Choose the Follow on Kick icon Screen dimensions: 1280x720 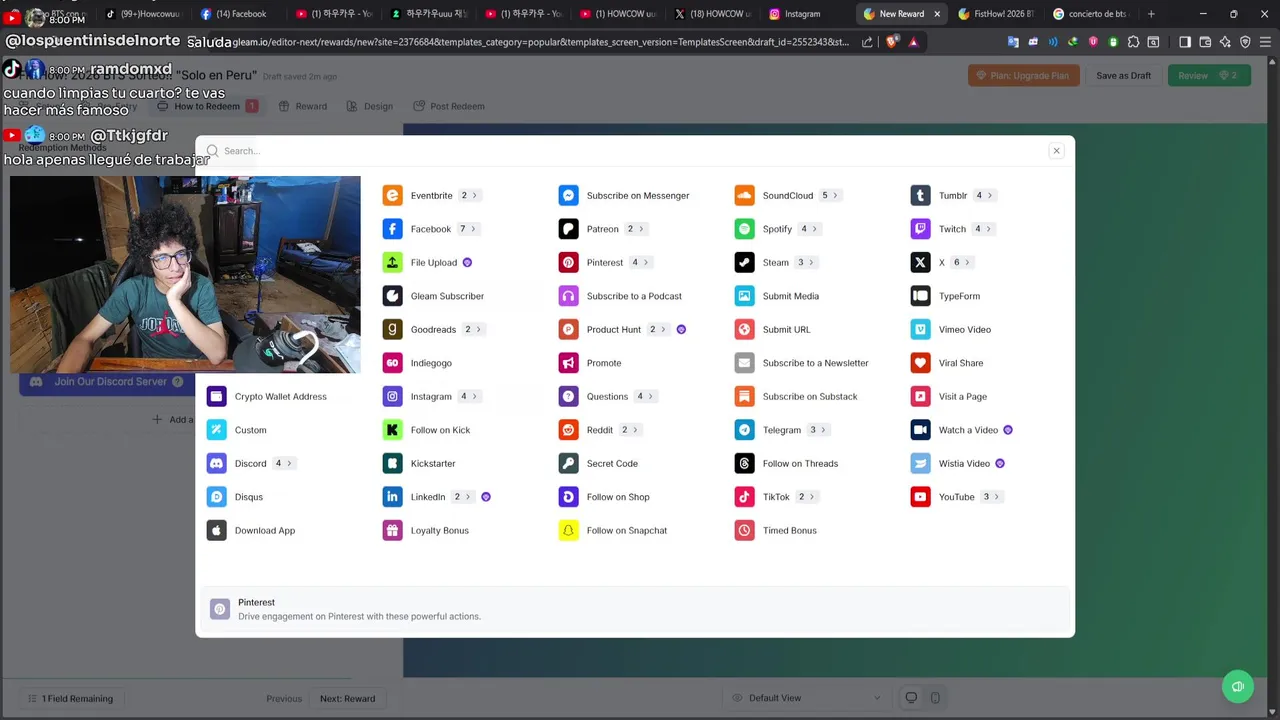coord(392,430)
